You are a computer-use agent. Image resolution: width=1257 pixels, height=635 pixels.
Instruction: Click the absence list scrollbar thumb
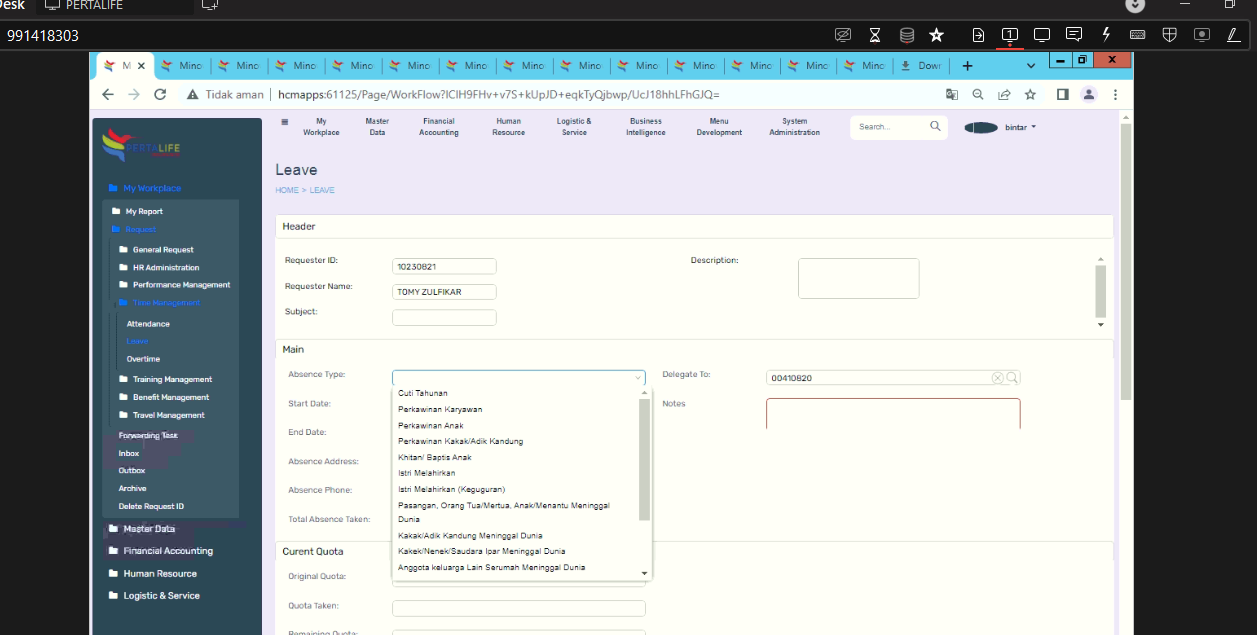pyautogui.click(x=645, y=459)
